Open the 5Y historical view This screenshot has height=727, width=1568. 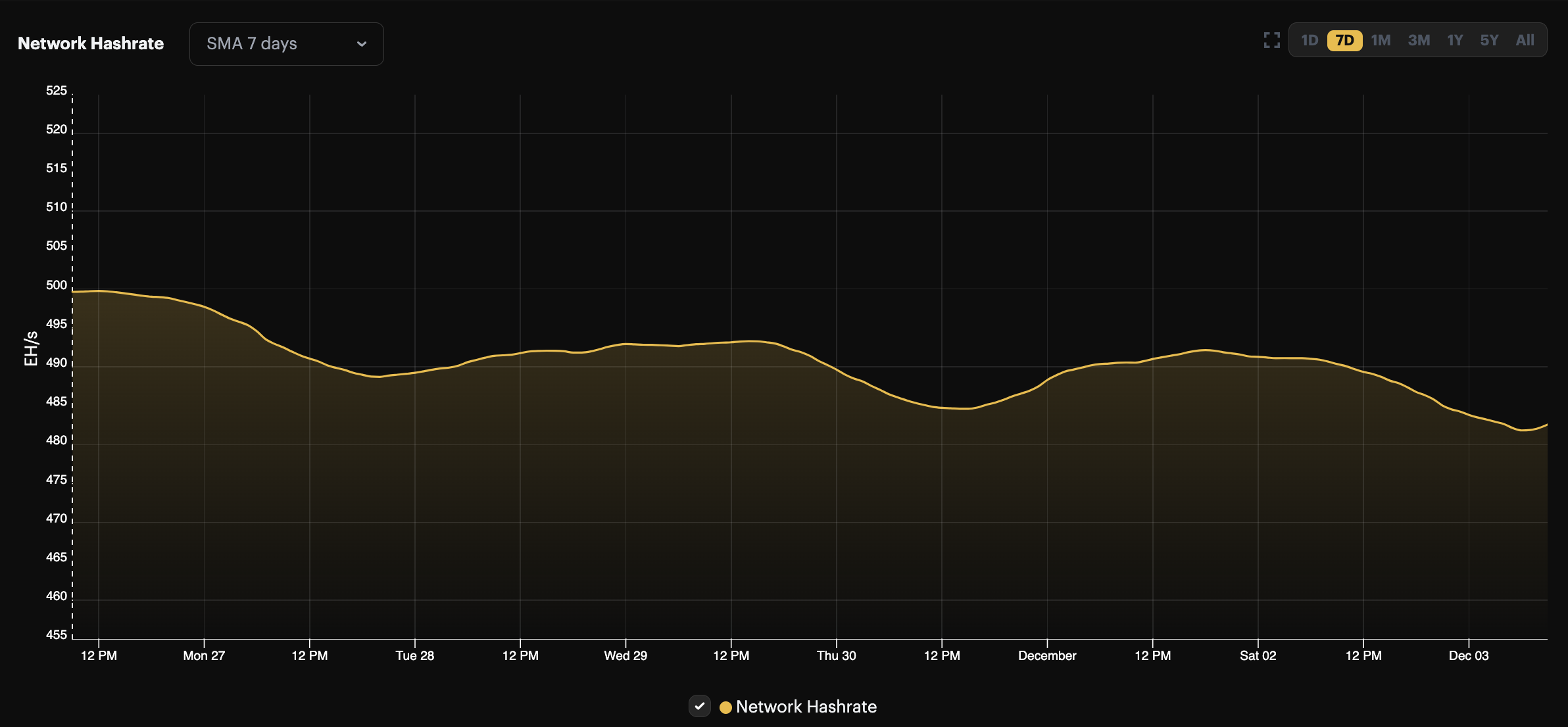tap(1490, 40)
